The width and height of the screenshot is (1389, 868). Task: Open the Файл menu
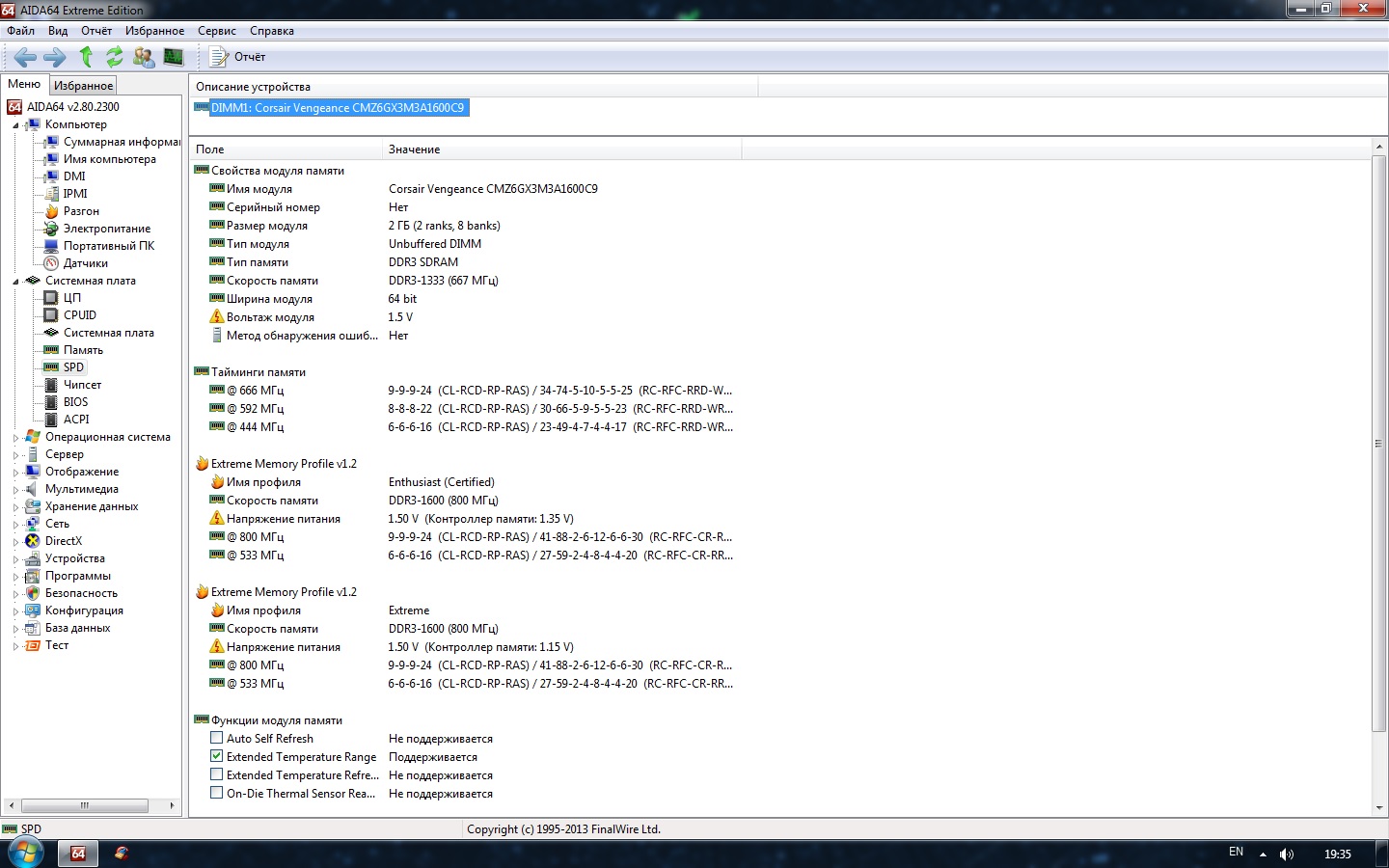[20, 31]
